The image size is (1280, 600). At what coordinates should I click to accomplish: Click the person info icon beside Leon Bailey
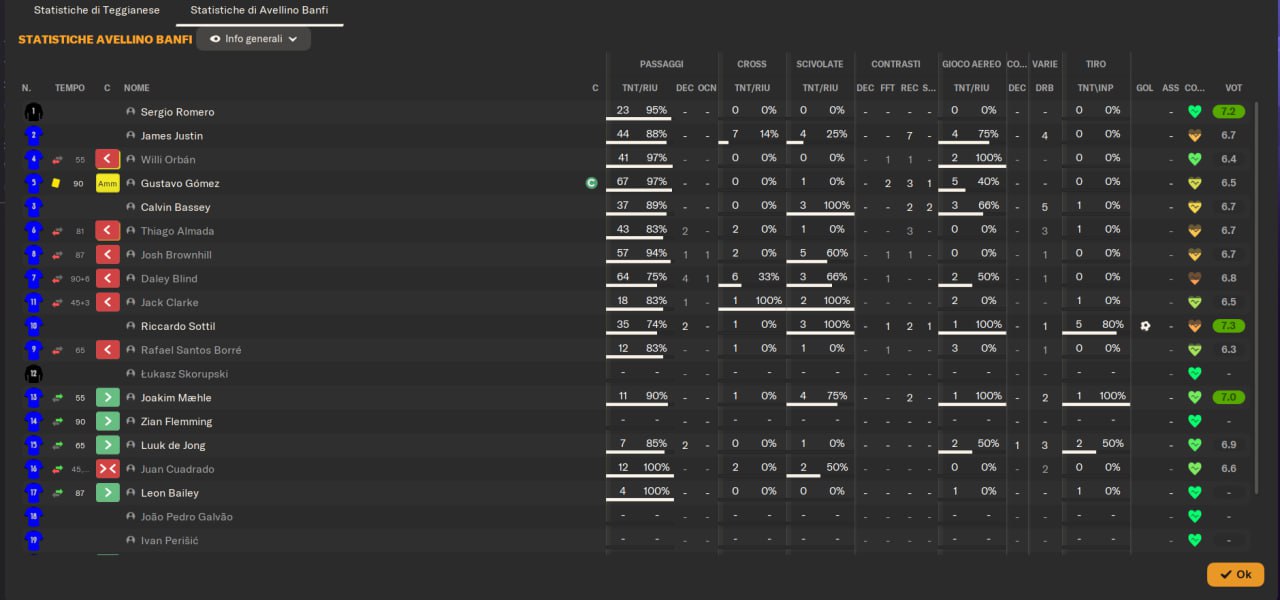pyautogui.click(x=130, y=493)
